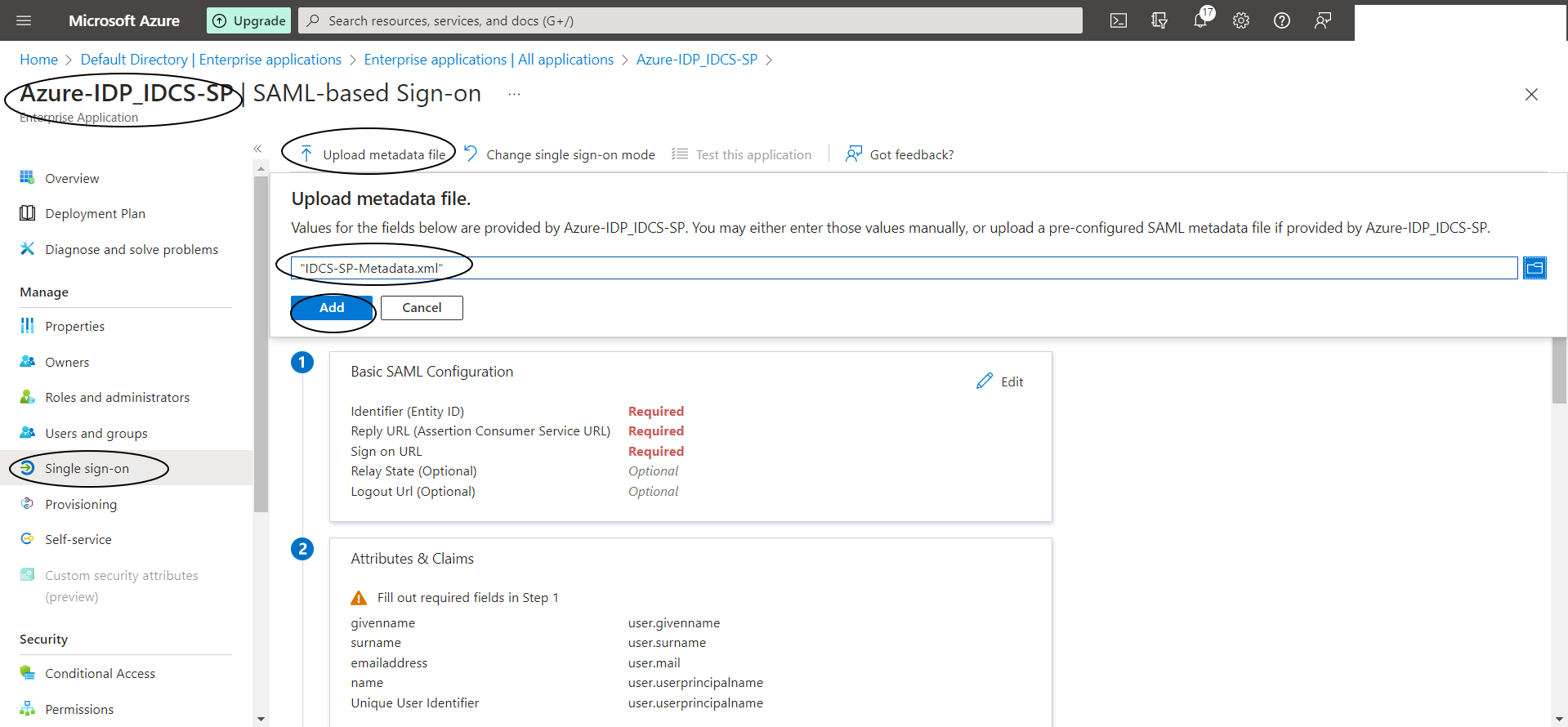Click the Owners people icon
This screenshot has width=1568, height=727.
[x=27, y=362]
